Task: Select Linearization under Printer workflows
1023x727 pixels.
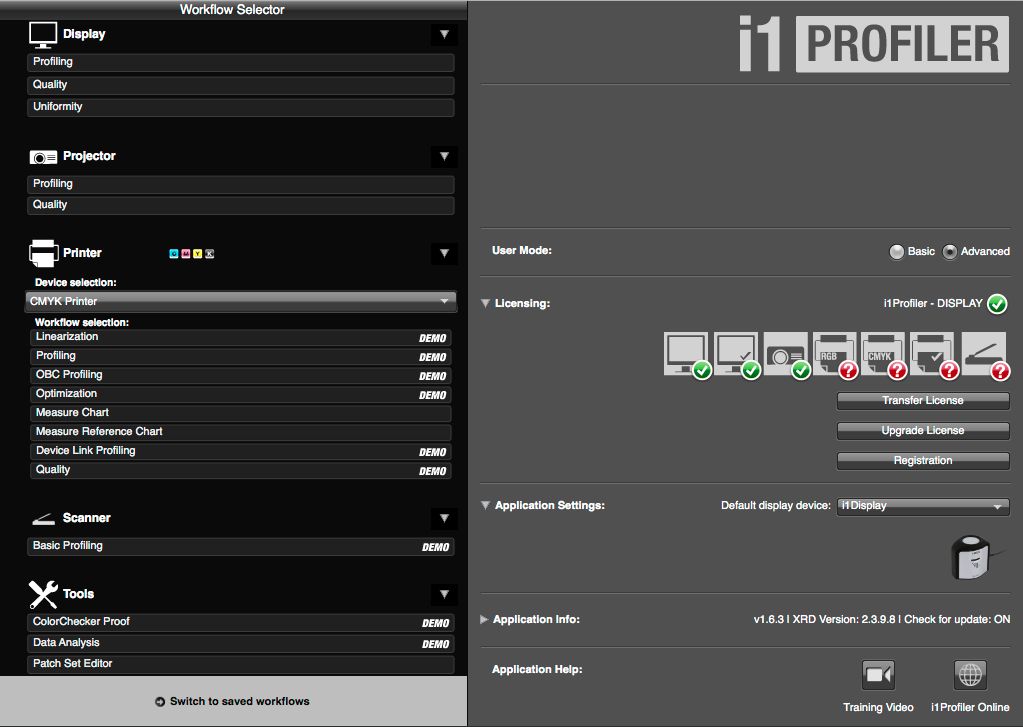Action: [x=238, y=336]
